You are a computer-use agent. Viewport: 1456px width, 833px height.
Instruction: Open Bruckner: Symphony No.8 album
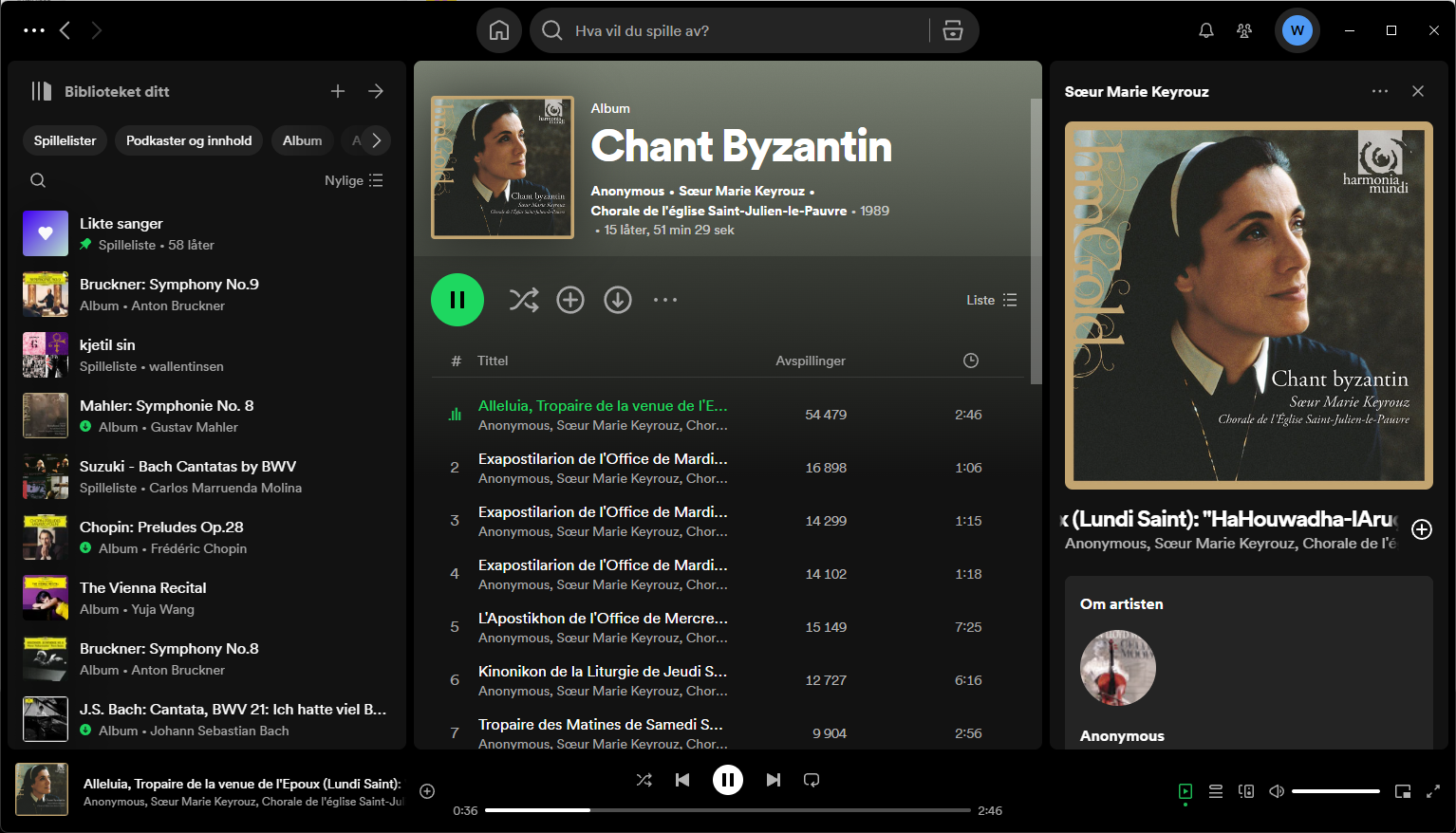pos(207,658)
